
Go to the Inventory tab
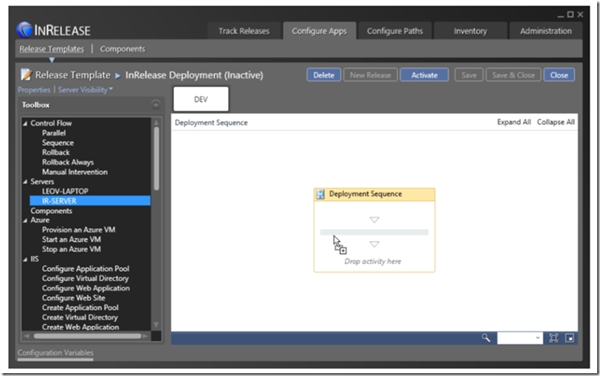click(x=470, y=31)
